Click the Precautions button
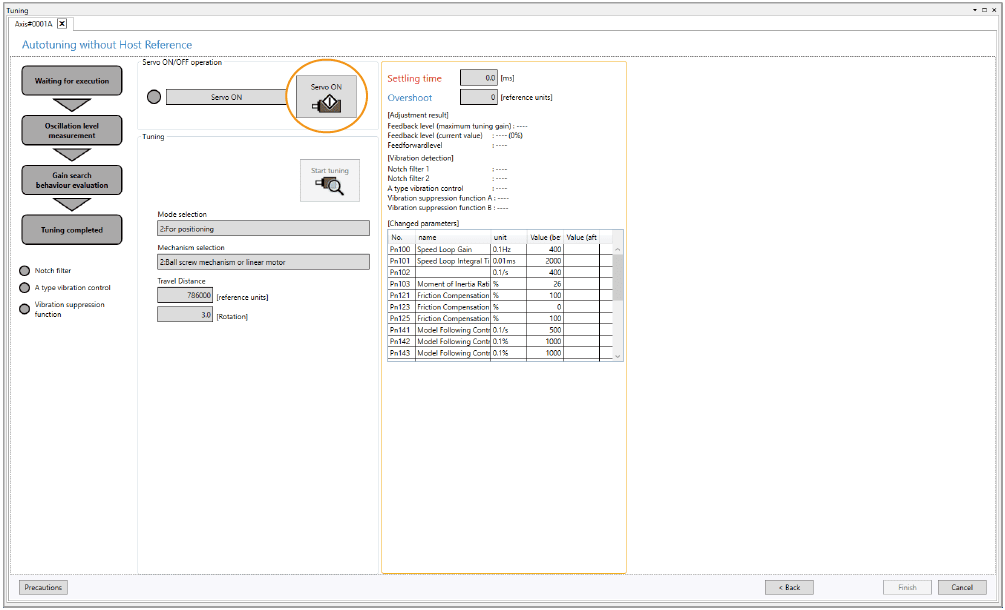The image size is (1005, 610). [x=43, y=587]
